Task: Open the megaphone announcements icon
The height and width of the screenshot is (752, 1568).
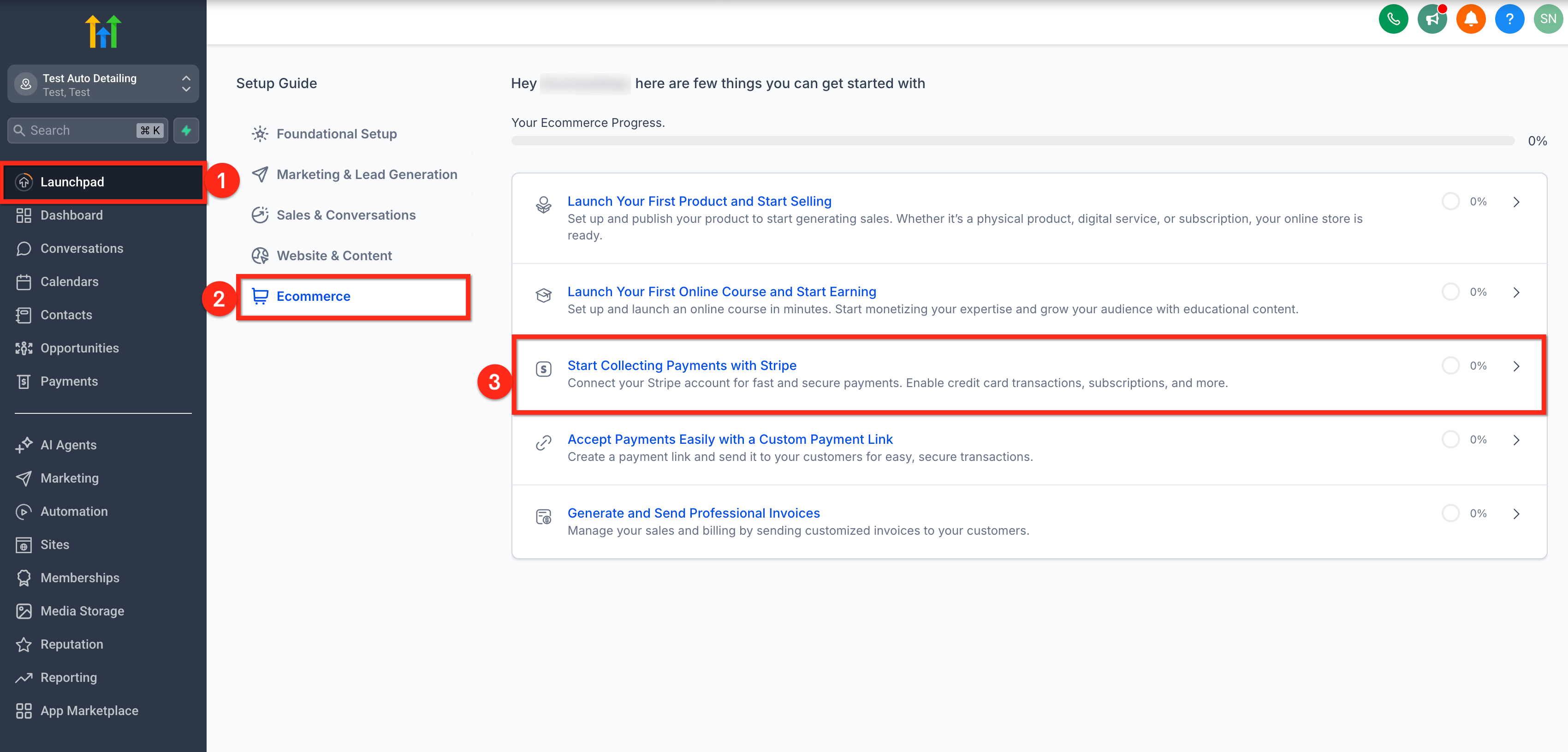Action: [1431, 19]
